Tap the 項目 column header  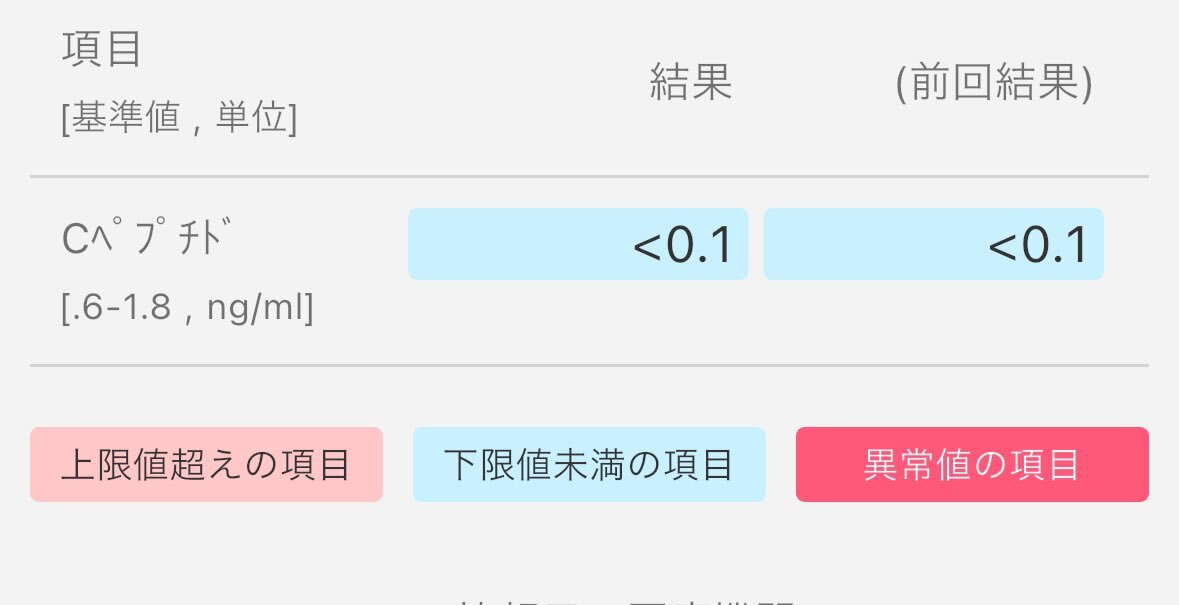pyautogui.click(x=102, y=50)
